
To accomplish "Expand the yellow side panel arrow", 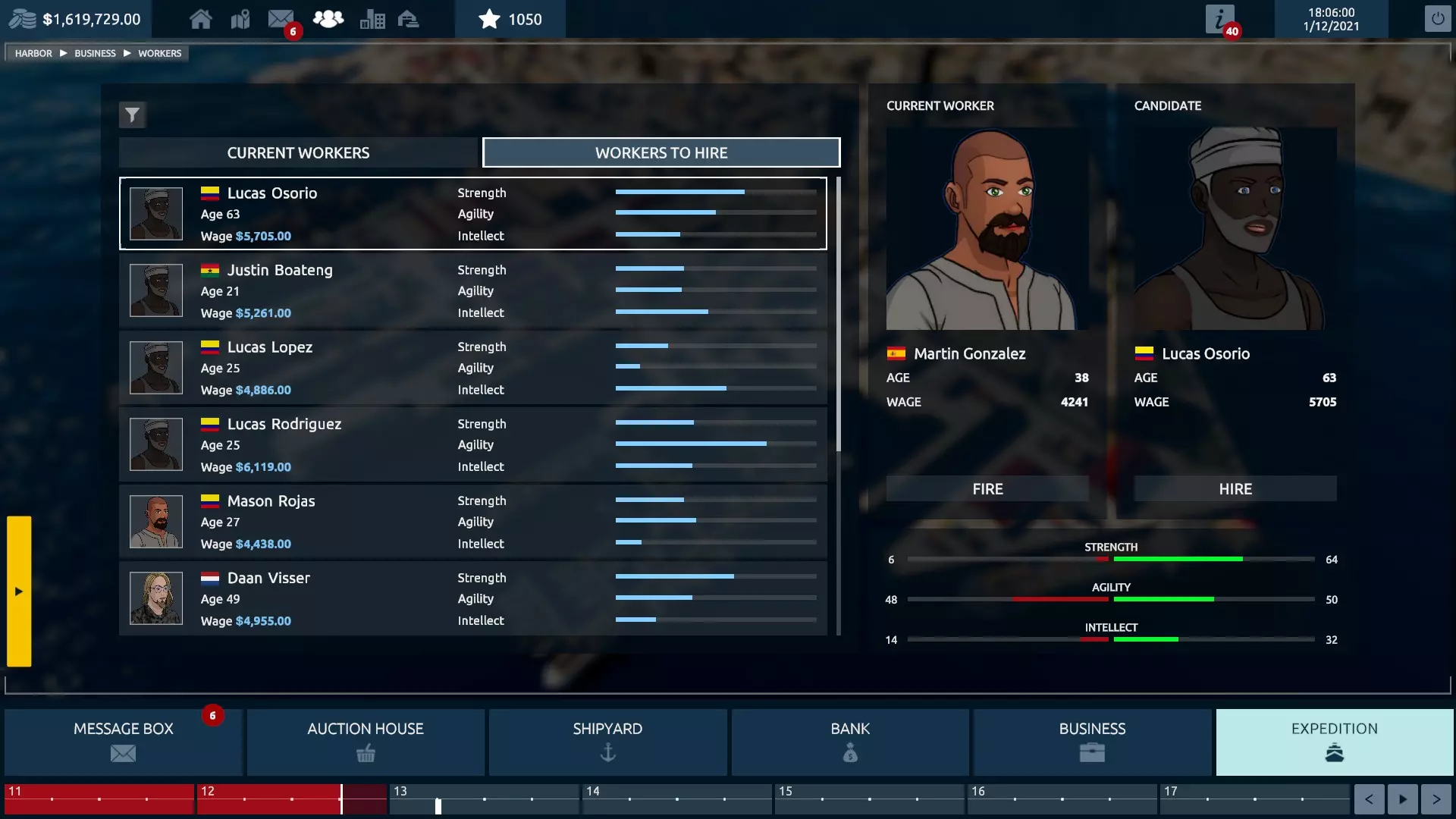I will point(19,591).
